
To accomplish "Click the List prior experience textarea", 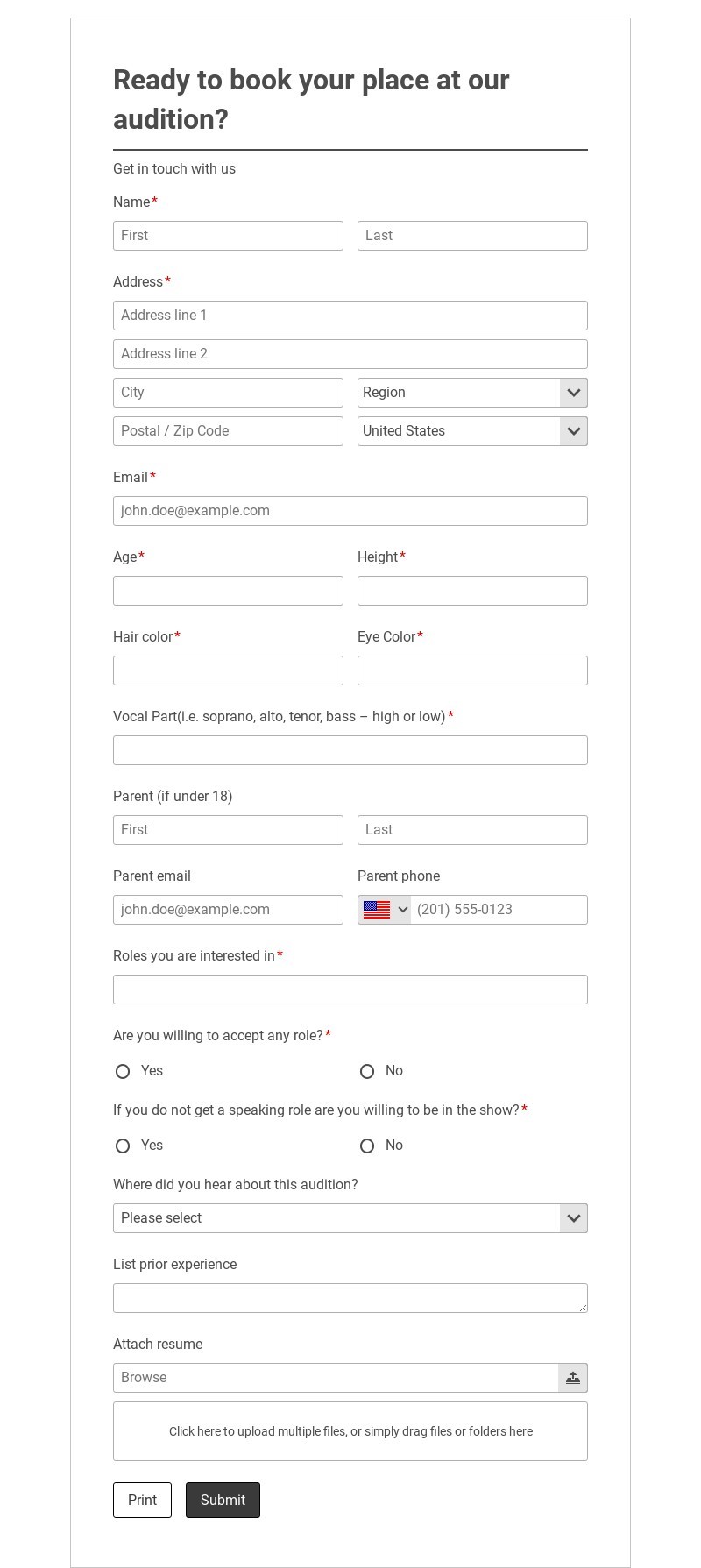I will point(350,1298).
